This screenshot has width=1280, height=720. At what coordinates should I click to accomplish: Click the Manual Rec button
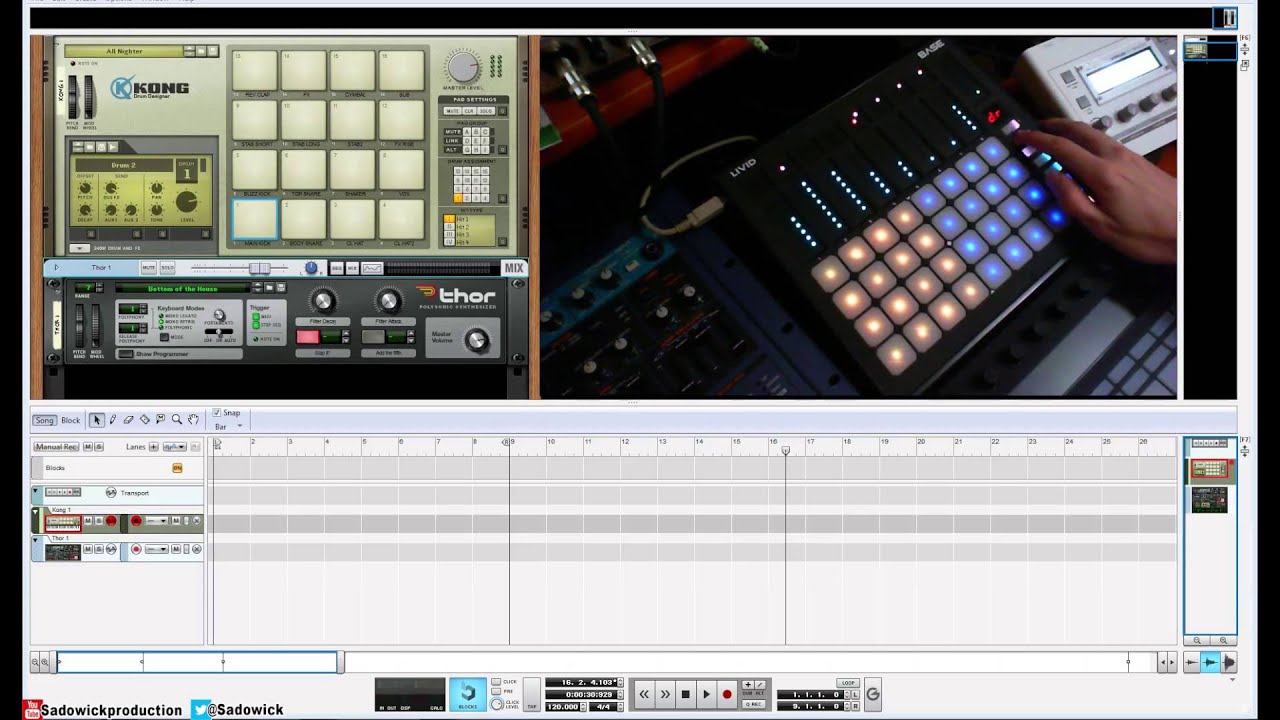point(56,447)
